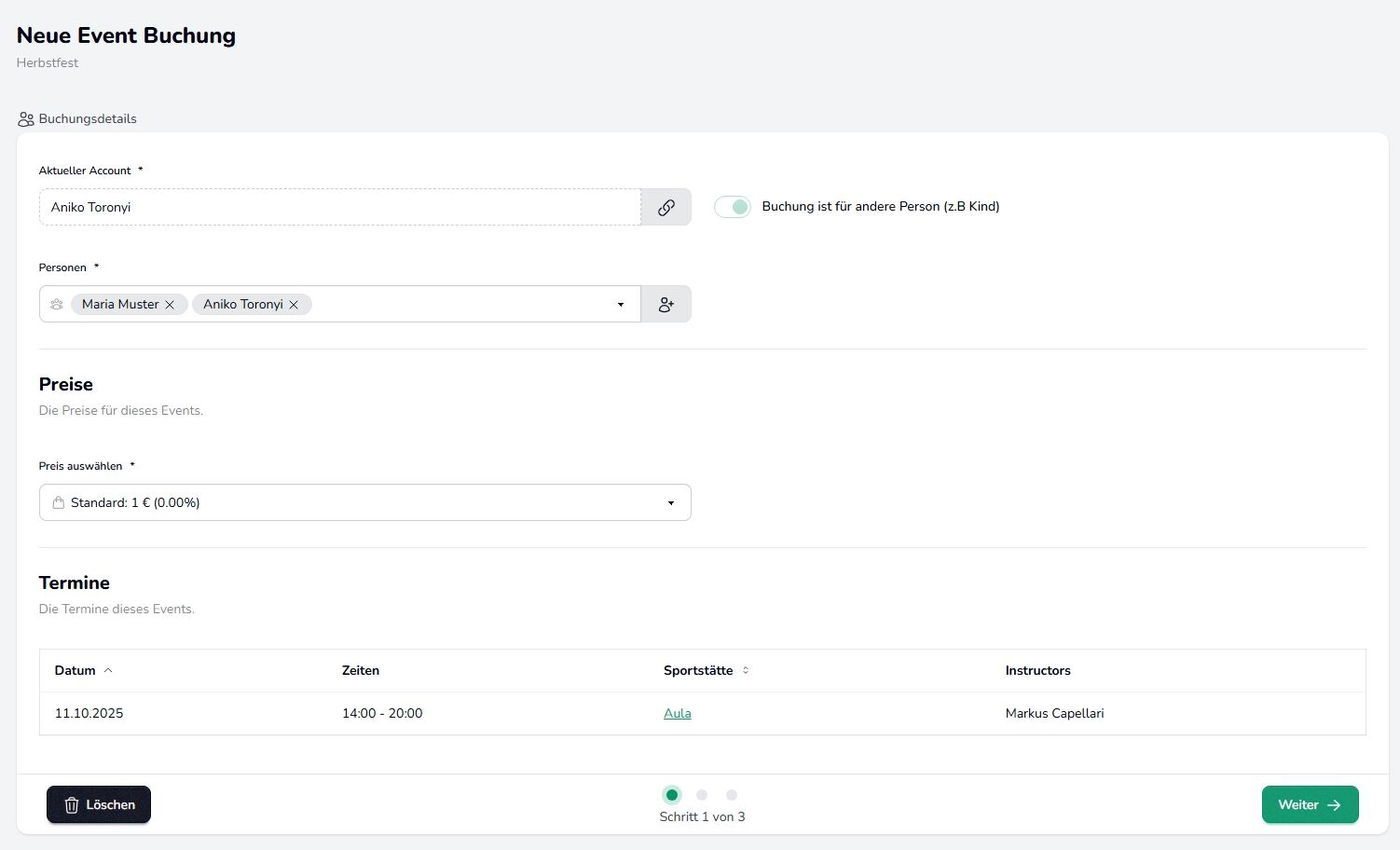Click the Buchungsdetails people icon
1400x850 pixels.
tap(26, 119)
